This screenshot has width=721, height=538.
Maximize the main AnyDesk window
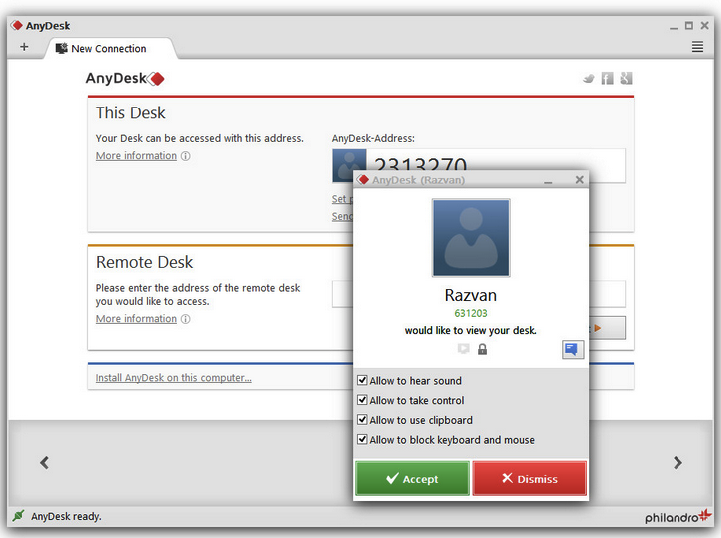point(688,26)
